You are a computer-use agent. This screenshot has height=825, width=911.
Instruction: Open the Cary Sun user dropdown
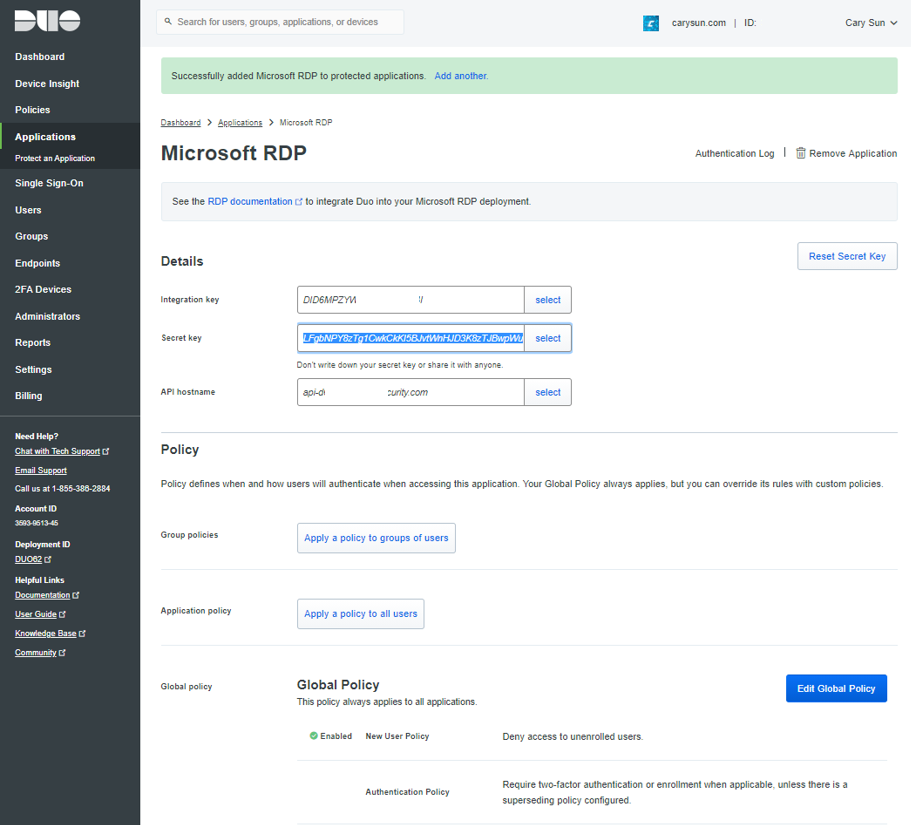coord(870,23)
